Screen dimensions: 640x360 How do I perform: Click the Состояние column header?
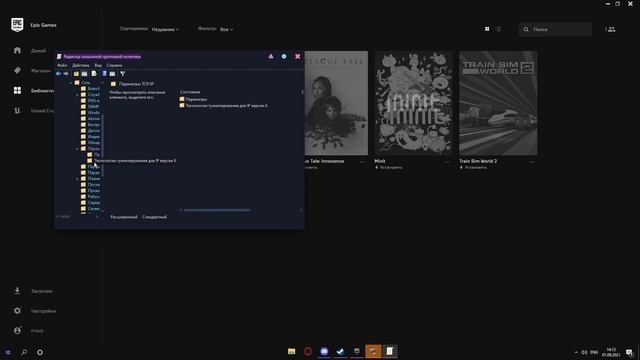coord(190,92)
